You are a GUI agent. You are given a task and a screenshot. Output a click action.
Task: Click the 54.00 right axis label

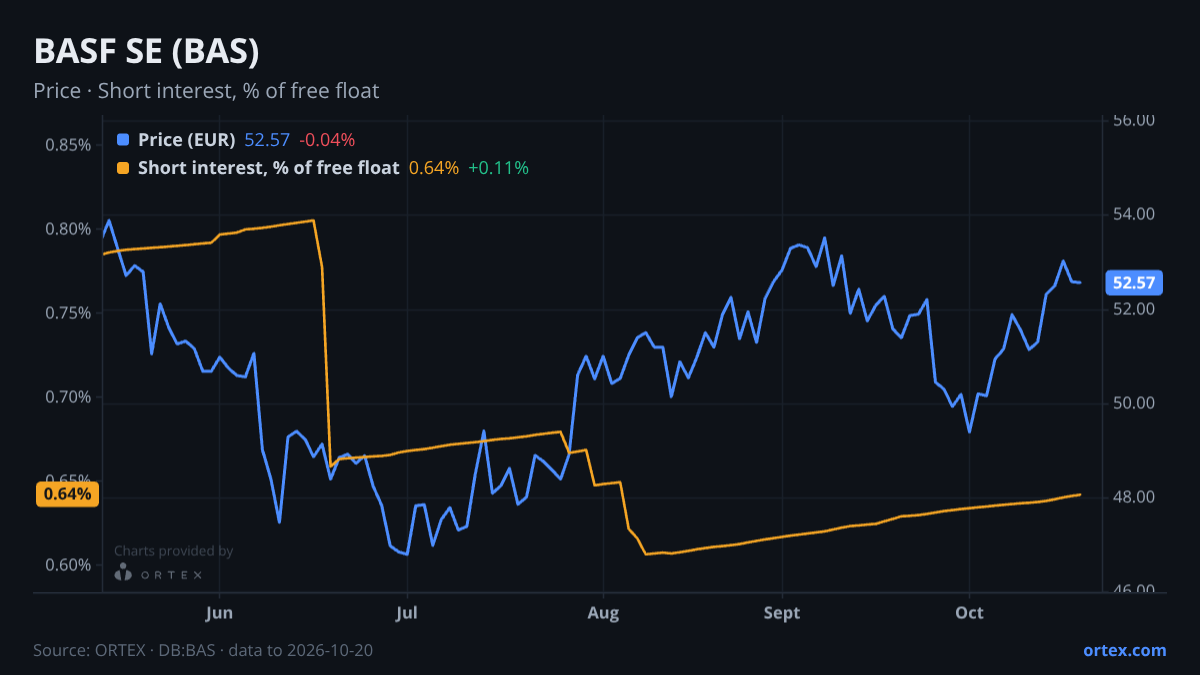(x=1134, y=214)
